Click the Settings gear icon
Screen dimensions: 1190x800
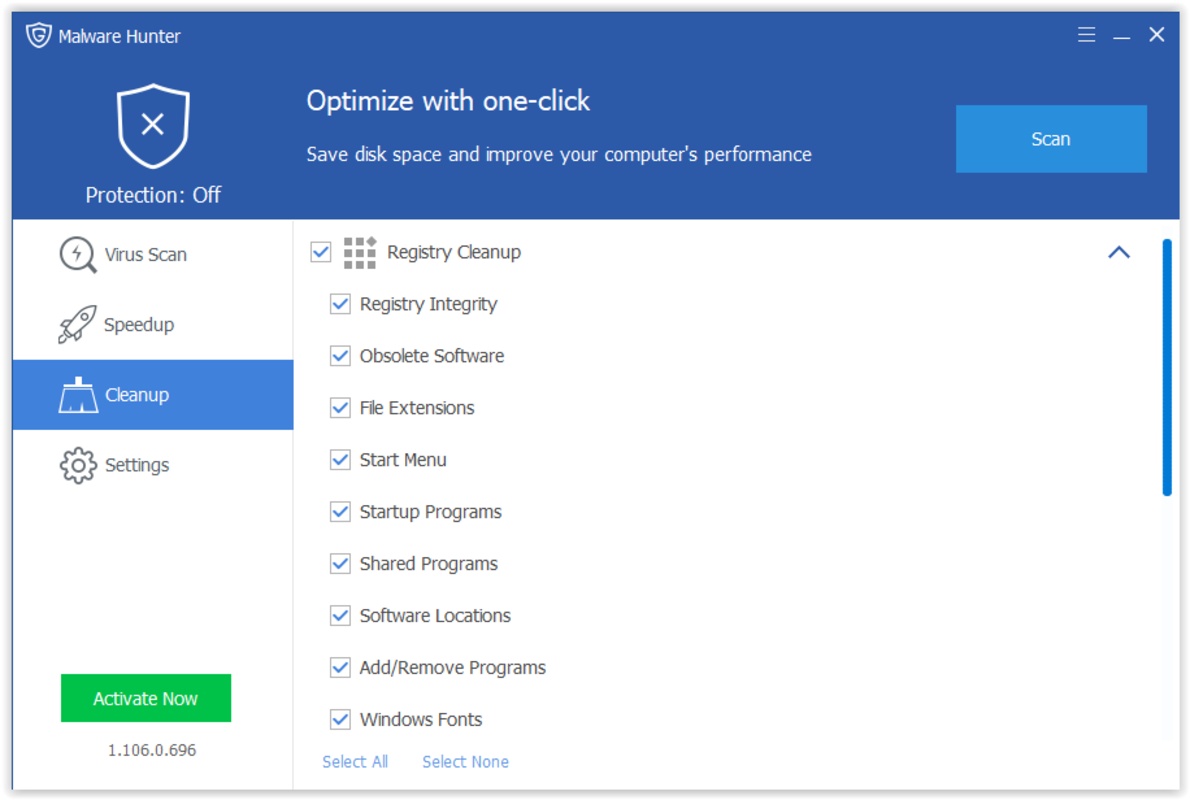pos(78,465)
